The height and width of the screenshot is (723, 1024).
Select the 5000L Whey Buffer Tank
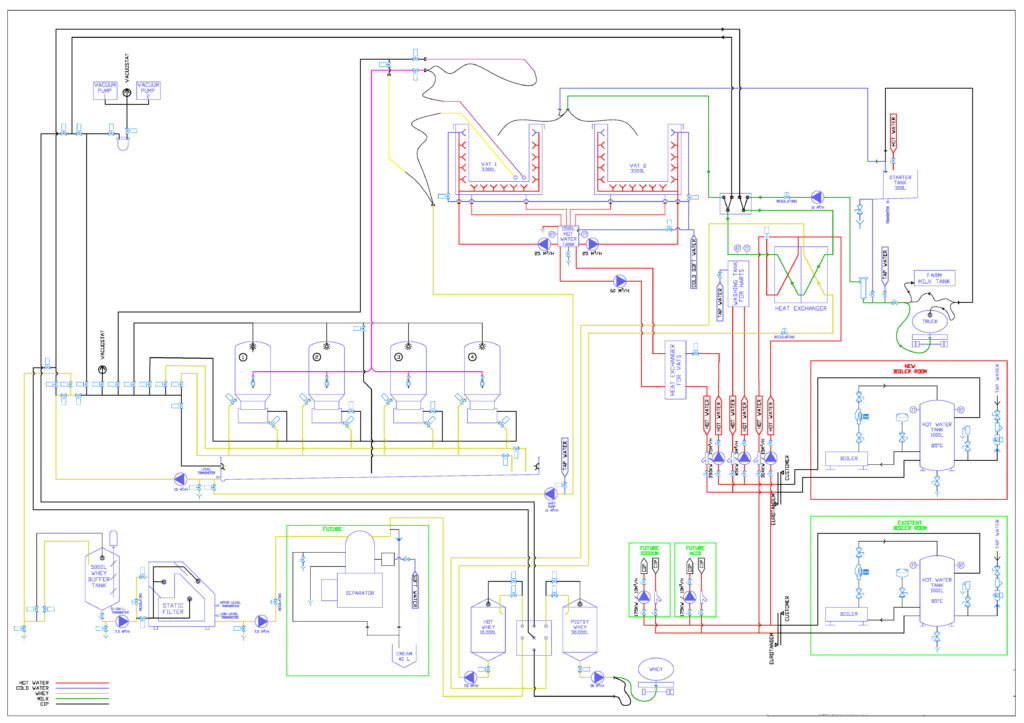pyautogui.click(x=103, y=578)
